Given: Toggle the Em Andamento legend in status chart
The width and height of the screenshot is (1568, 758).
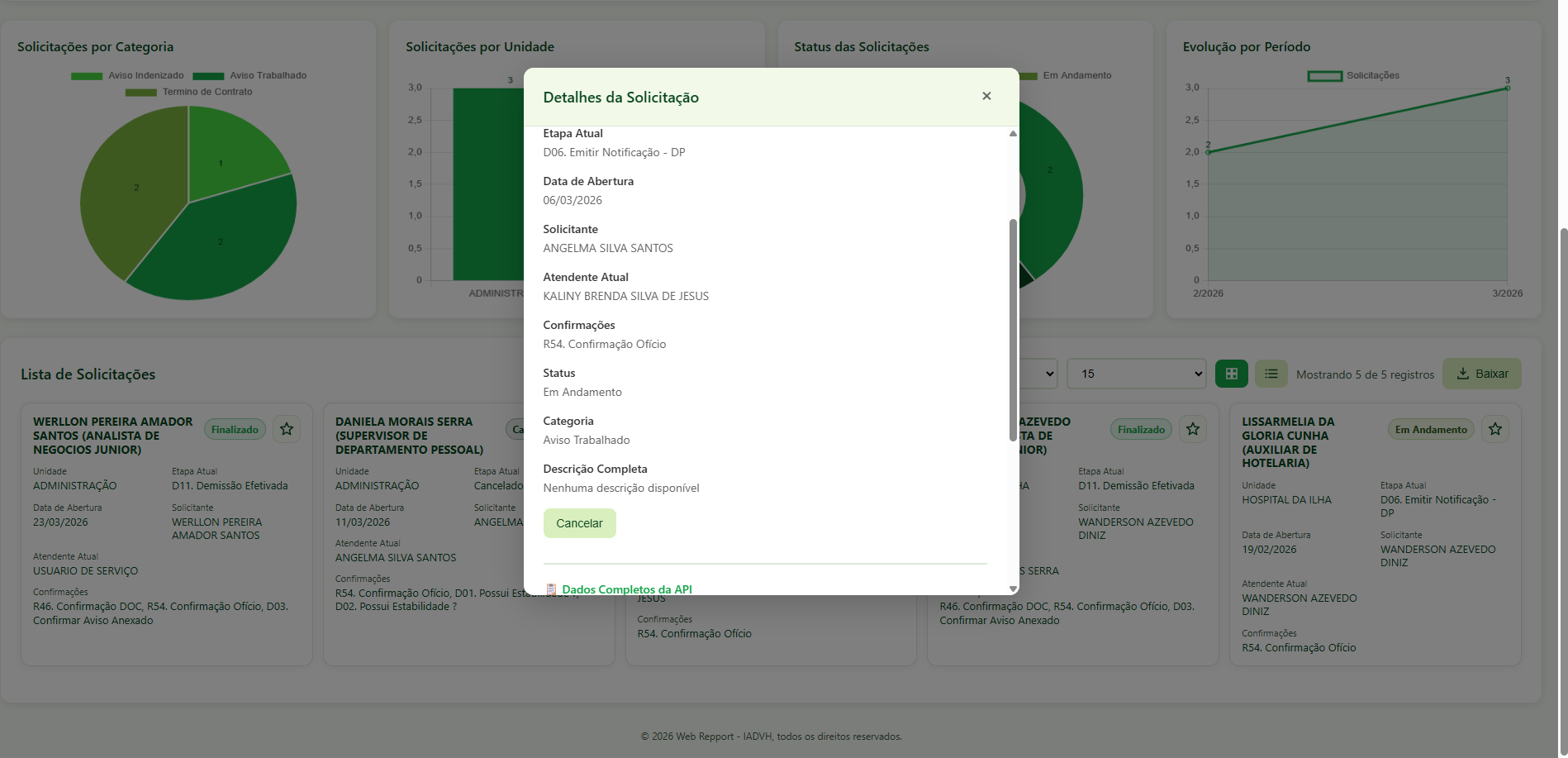Looking at the screenshot, I should 1067,75.
